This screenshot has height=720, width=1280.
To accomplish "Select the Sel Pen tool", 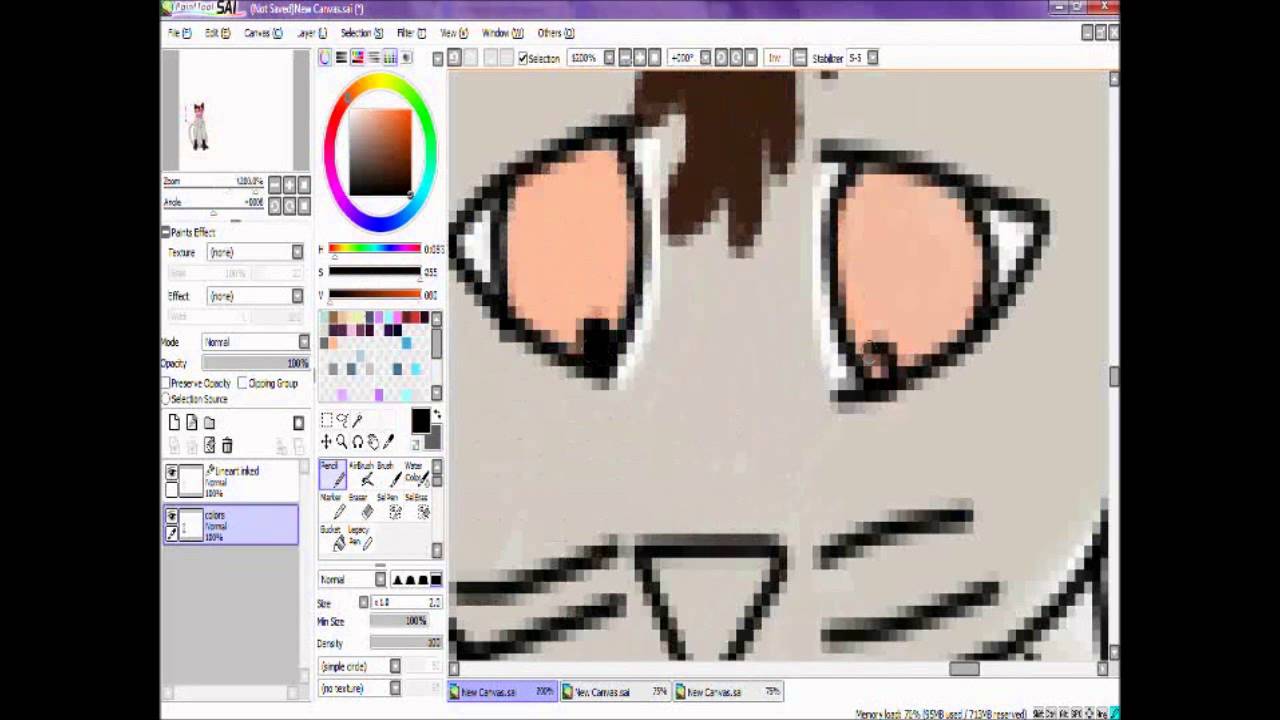I will click(x=387, y=505).
